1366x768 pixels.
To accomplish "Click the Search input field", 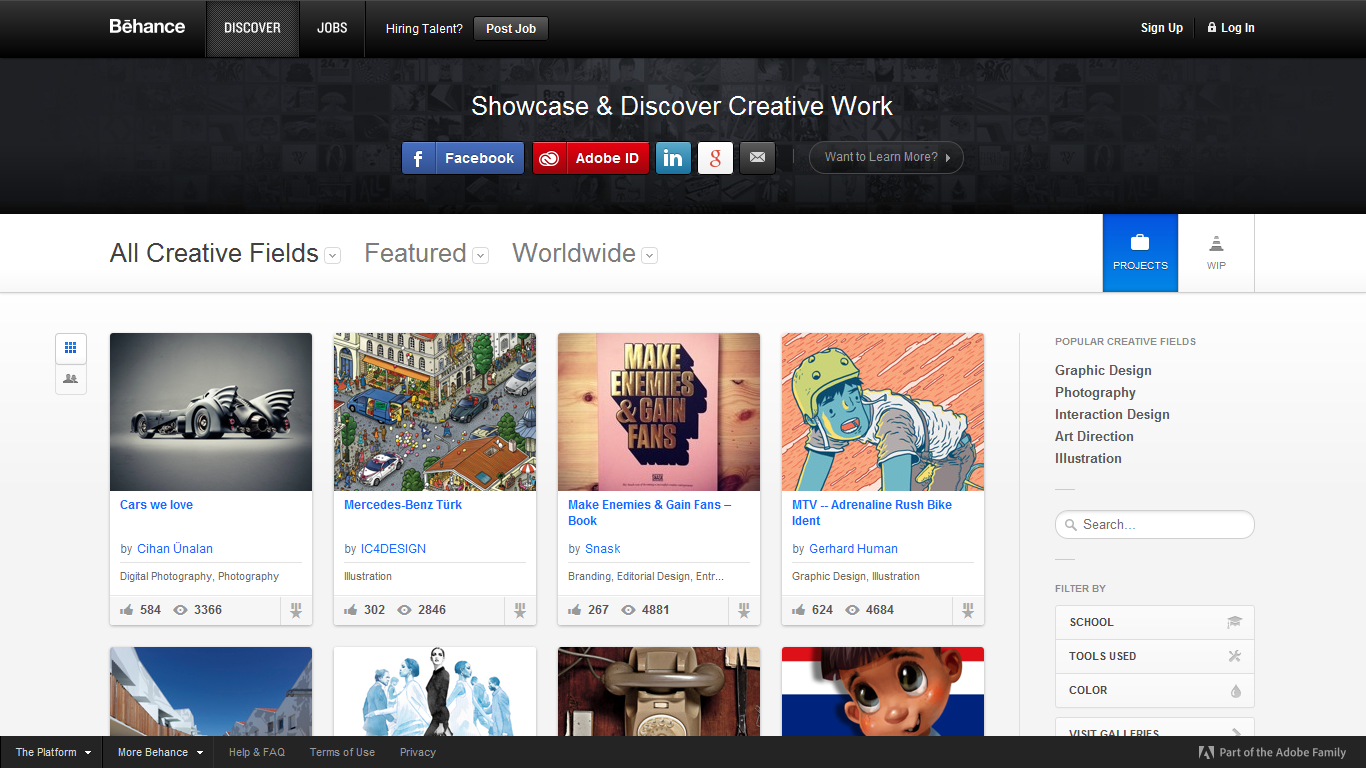I will (1160, 524).
